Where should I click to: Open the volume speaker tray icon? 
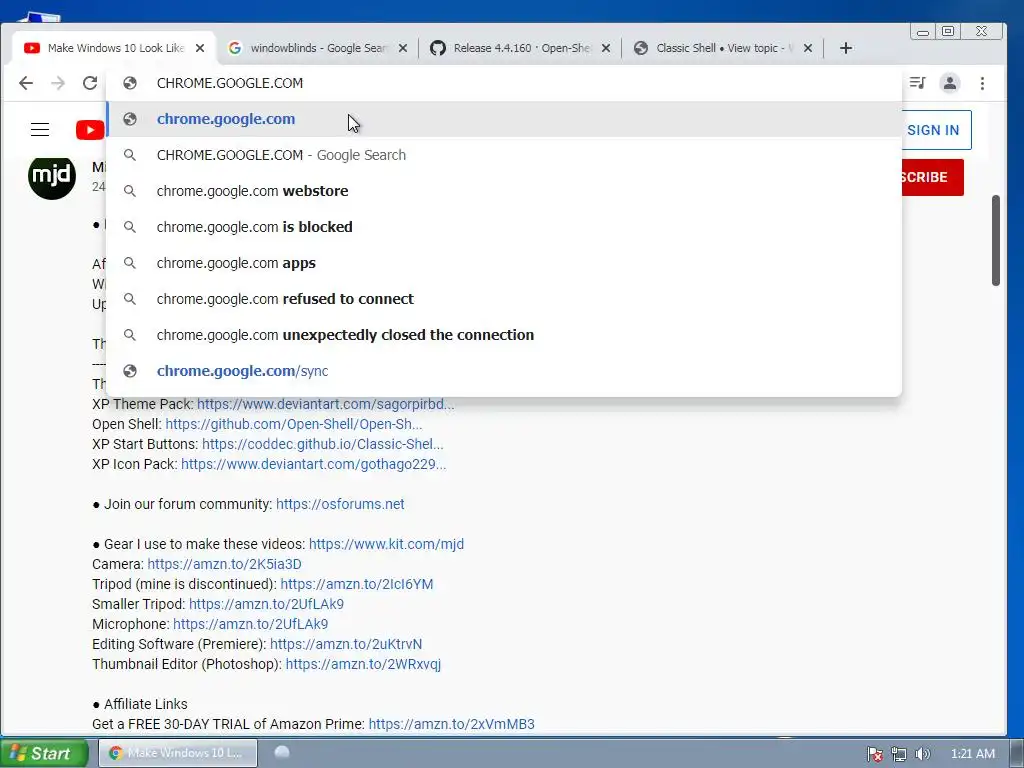(922, 754)
